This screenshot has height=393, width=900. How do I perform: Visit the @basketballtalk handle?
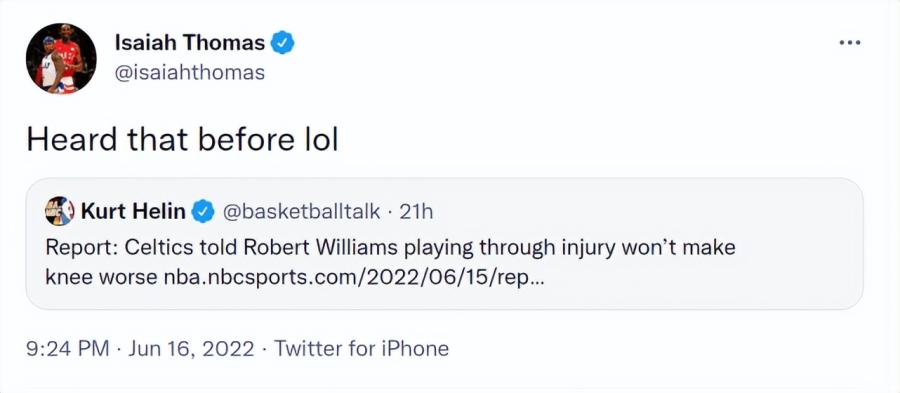[300, 212]
